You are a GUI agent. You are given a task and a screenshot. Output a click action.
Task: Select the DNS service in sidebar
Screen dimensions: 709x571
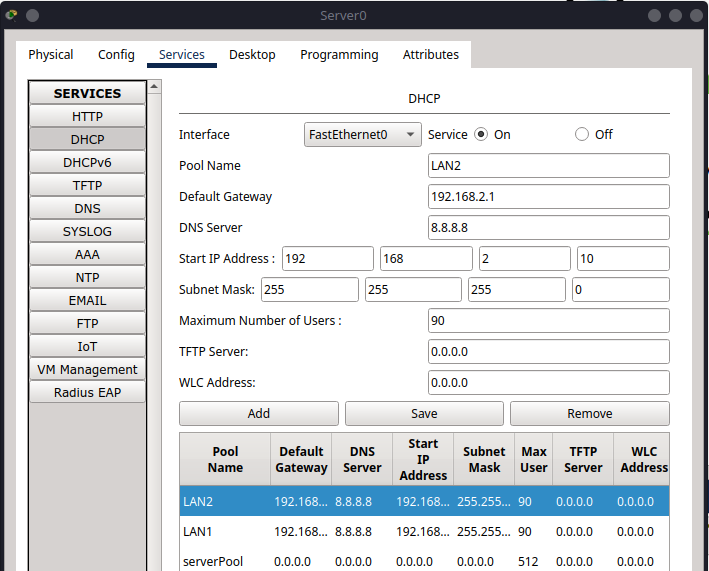click(87, 208)
